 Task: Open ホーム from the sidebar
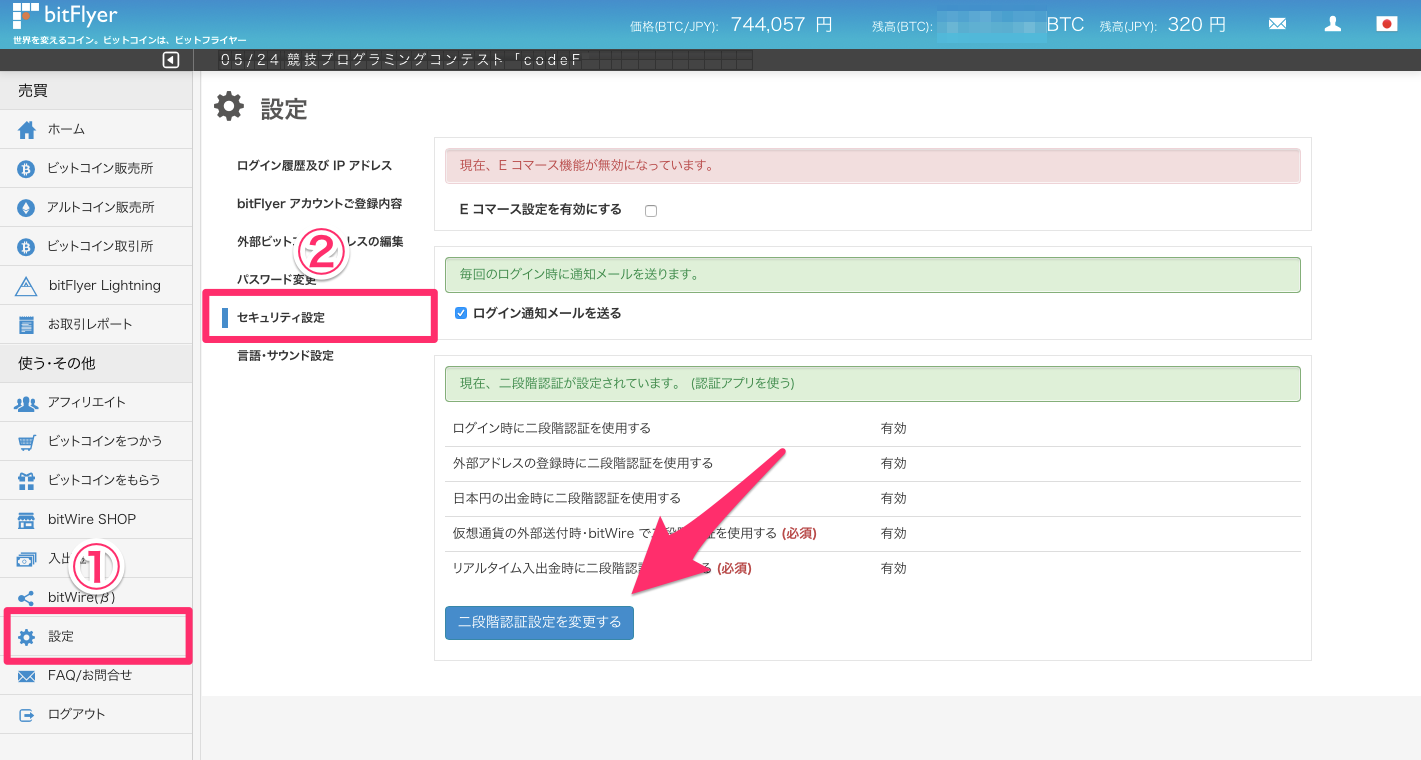click(66, 130)
